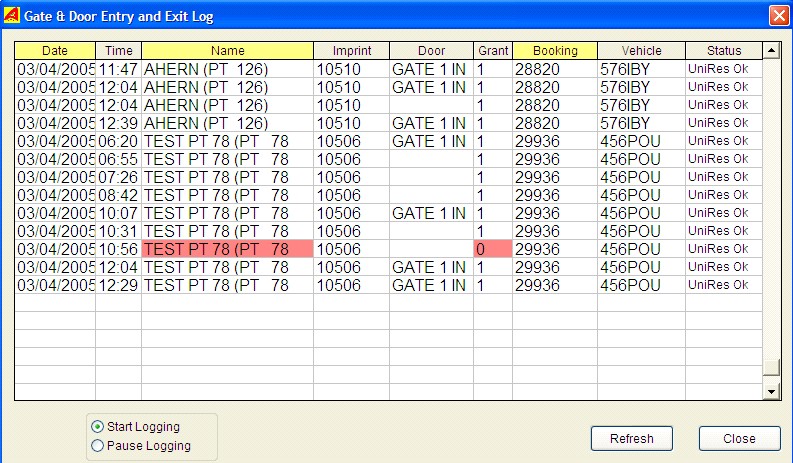Click GATE 1 IN in the 12:29 row
The image size is (793, 463).
click(431, 285)
